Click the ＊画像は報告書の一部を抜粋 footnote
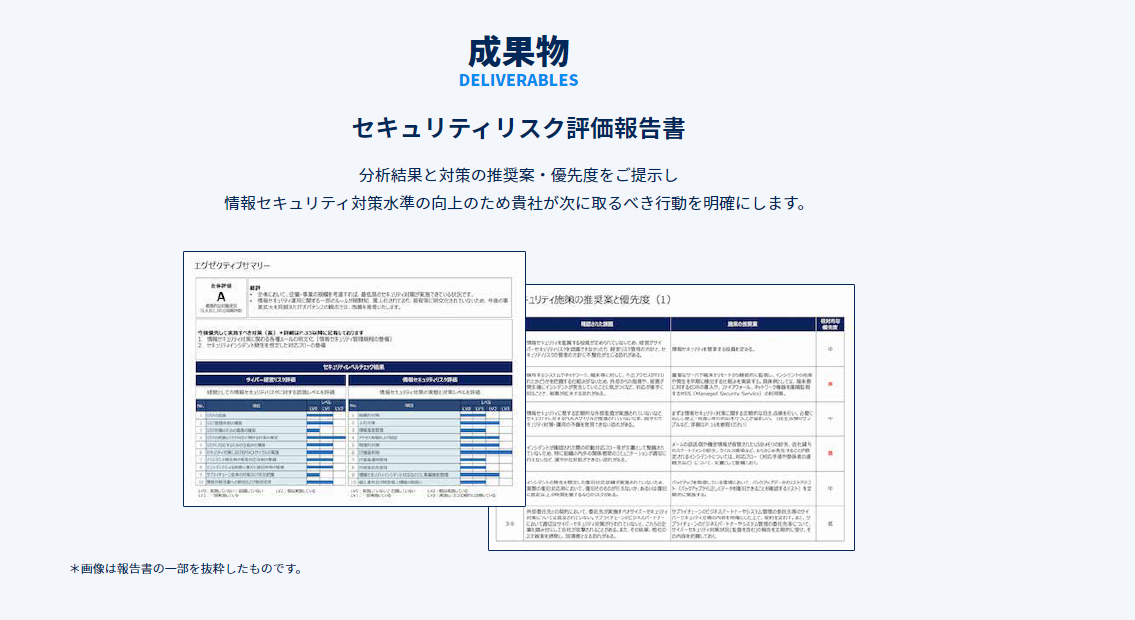This screenshot has height=620, width=1135. click(187, 569)
